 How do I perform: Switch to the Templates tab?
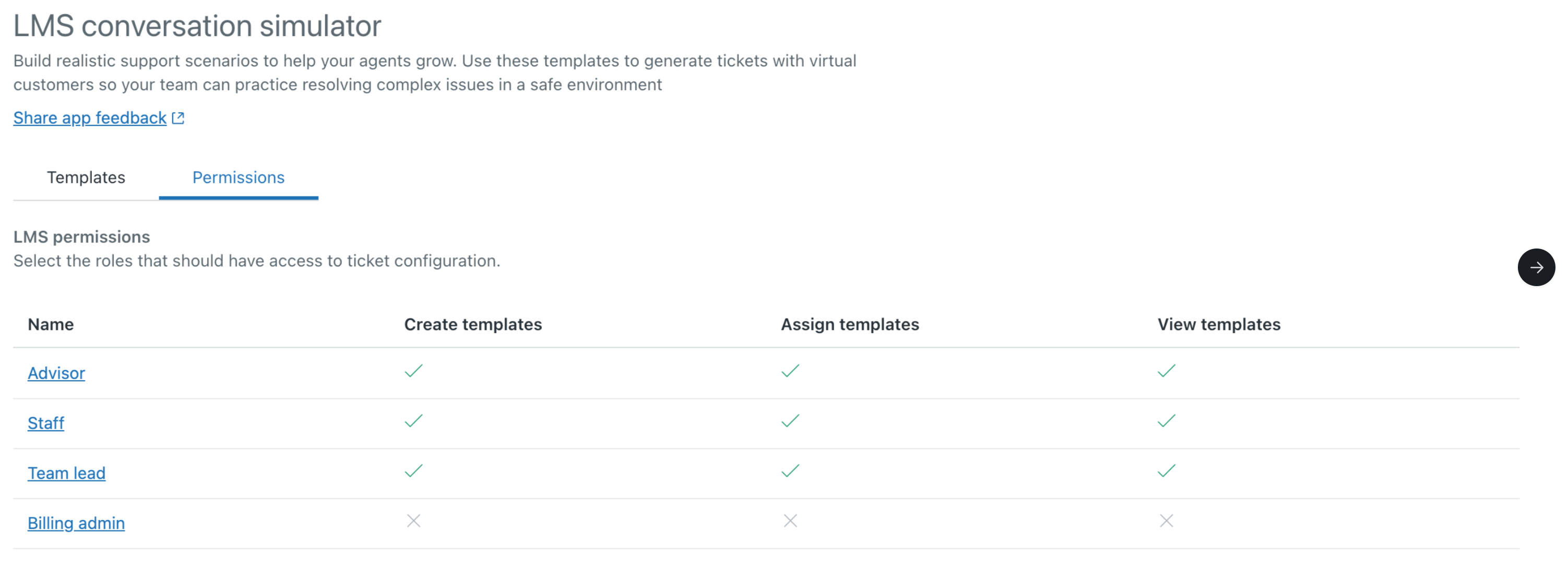86,177
